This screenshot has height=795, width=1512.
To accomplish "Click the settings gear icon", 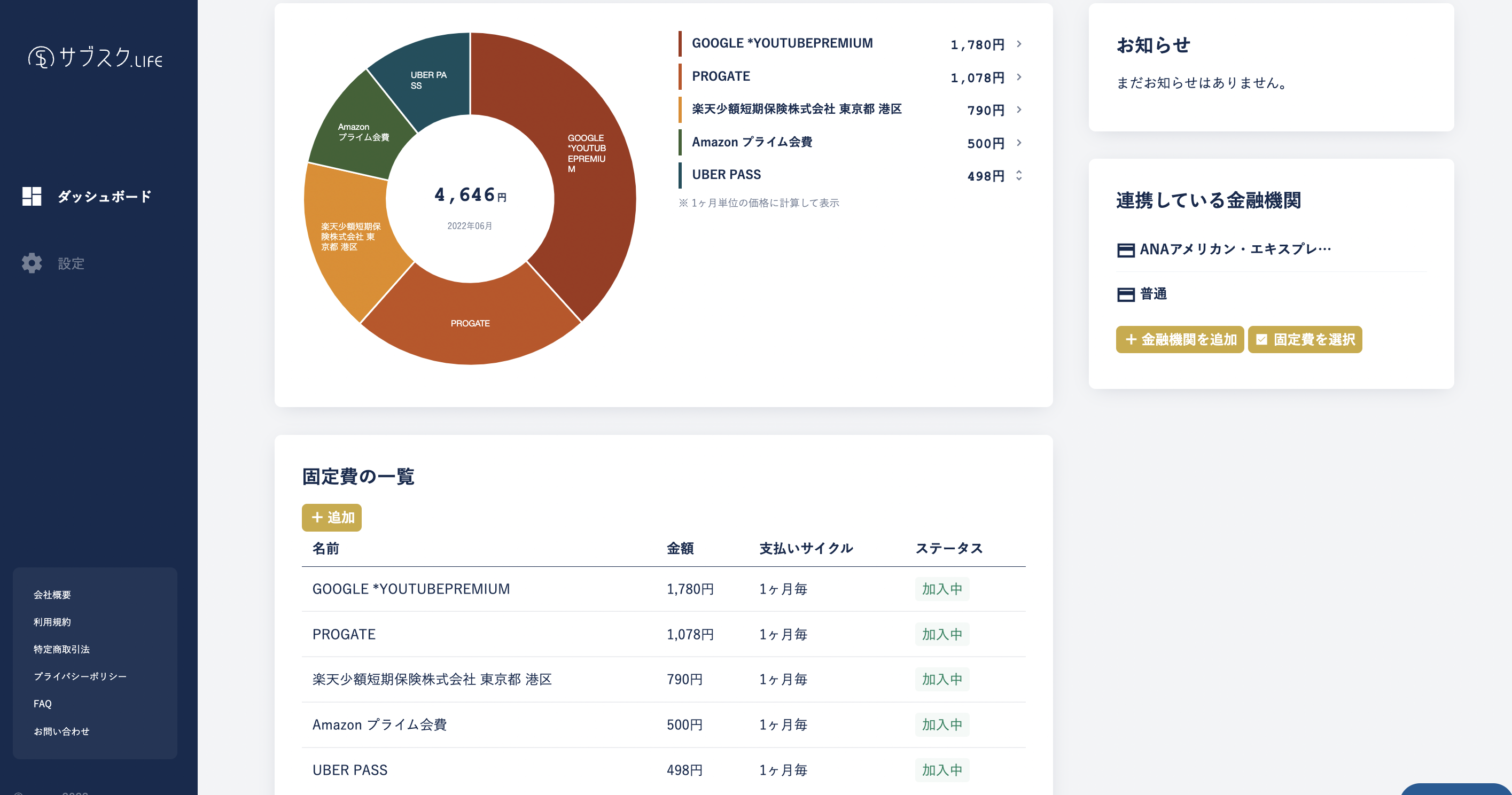I will pos(32,263).
